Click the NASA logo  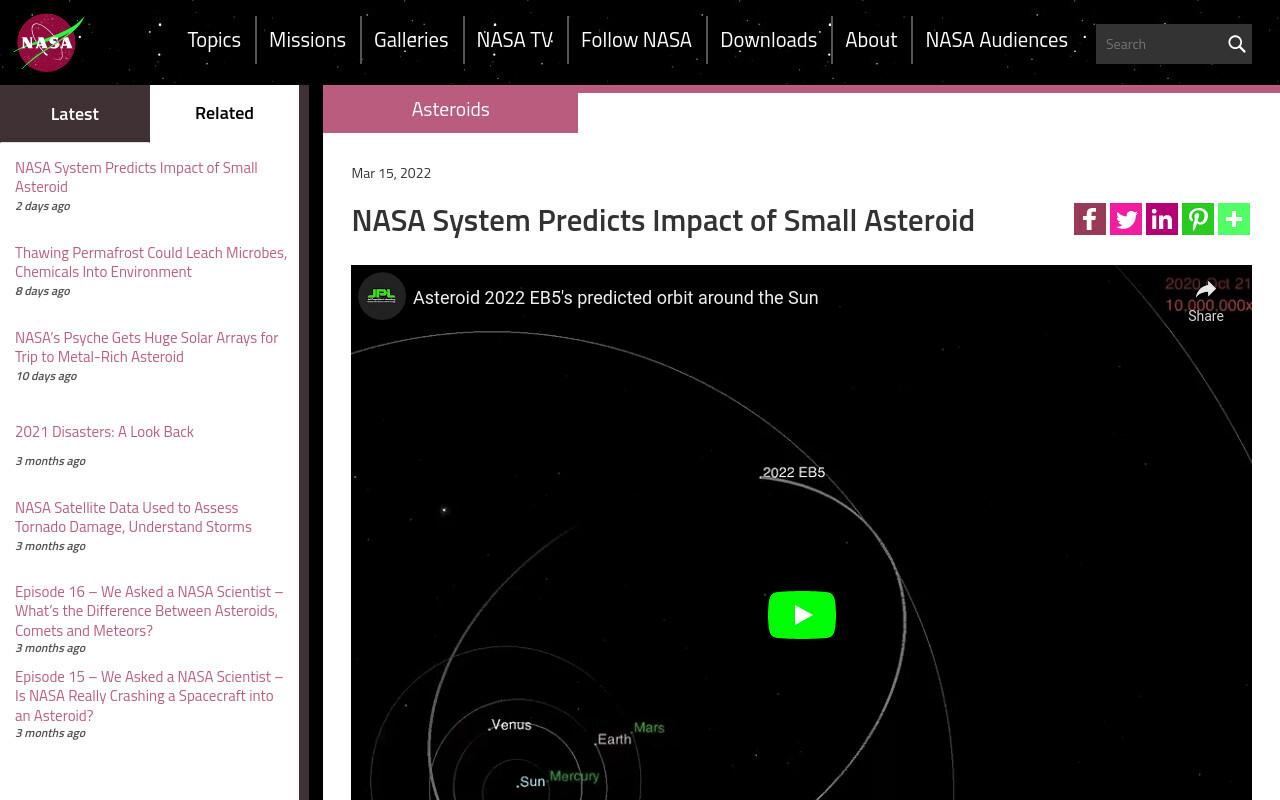tap(48, 43)
